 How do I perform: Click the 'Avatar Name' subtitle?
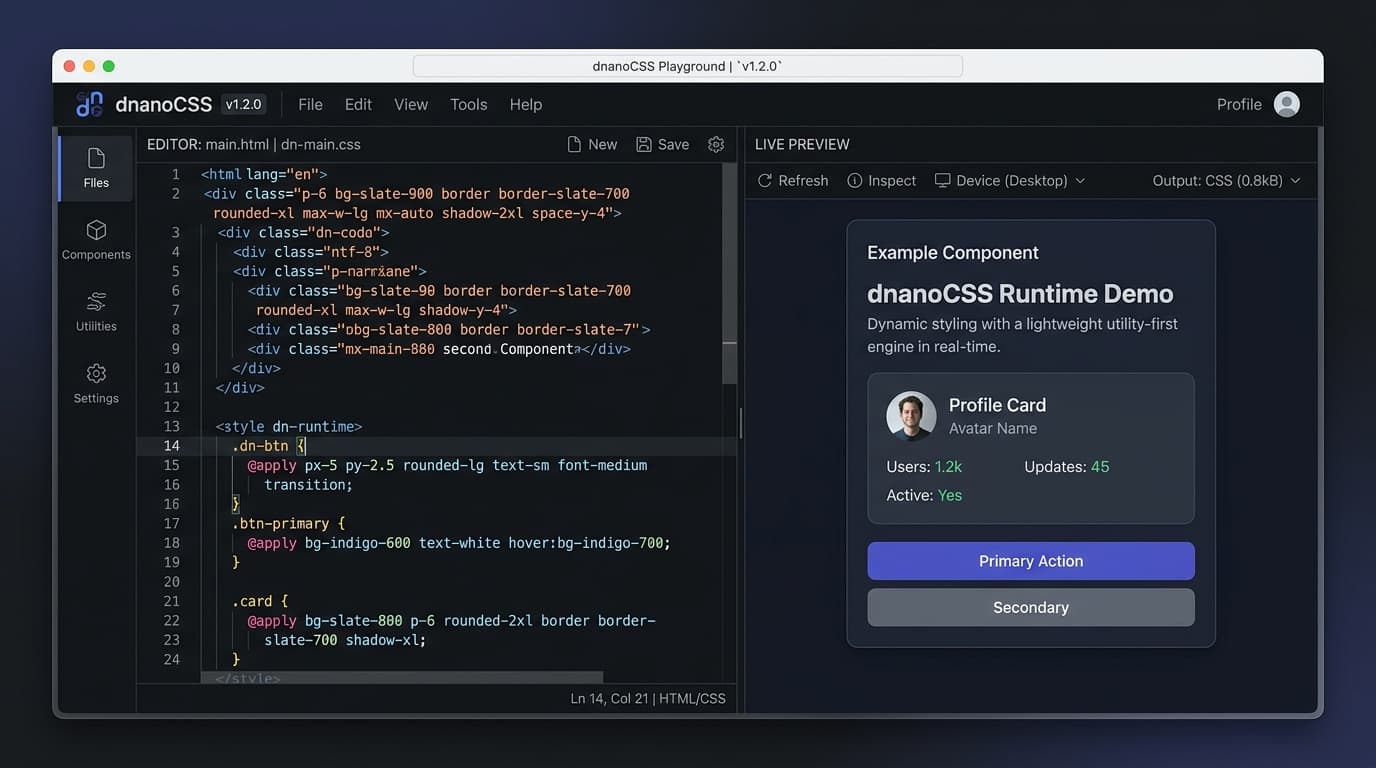(993, 428)
